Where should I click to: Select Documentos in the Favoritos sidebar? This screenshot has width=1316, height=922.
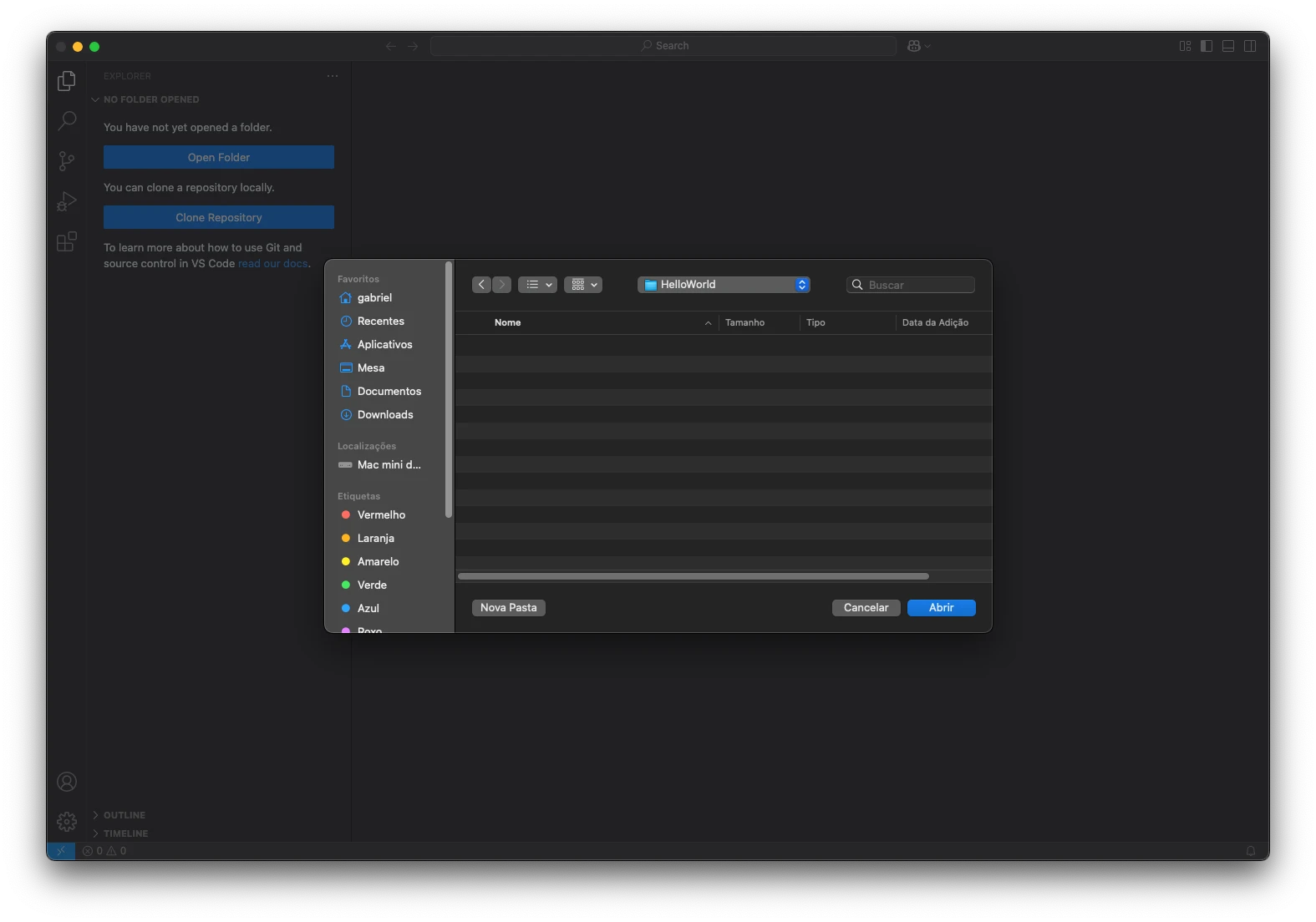coord(389,391)
